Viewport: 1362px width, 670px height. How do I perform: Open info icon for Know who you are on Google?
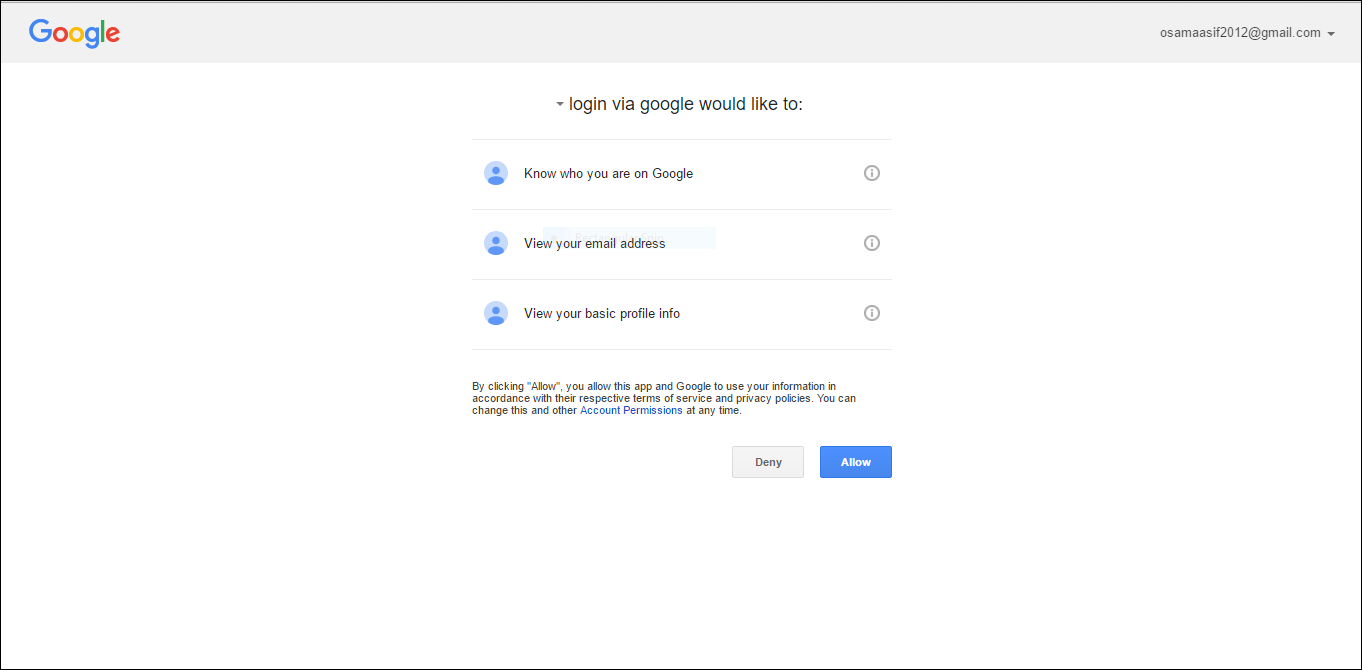tap(872, 173)
